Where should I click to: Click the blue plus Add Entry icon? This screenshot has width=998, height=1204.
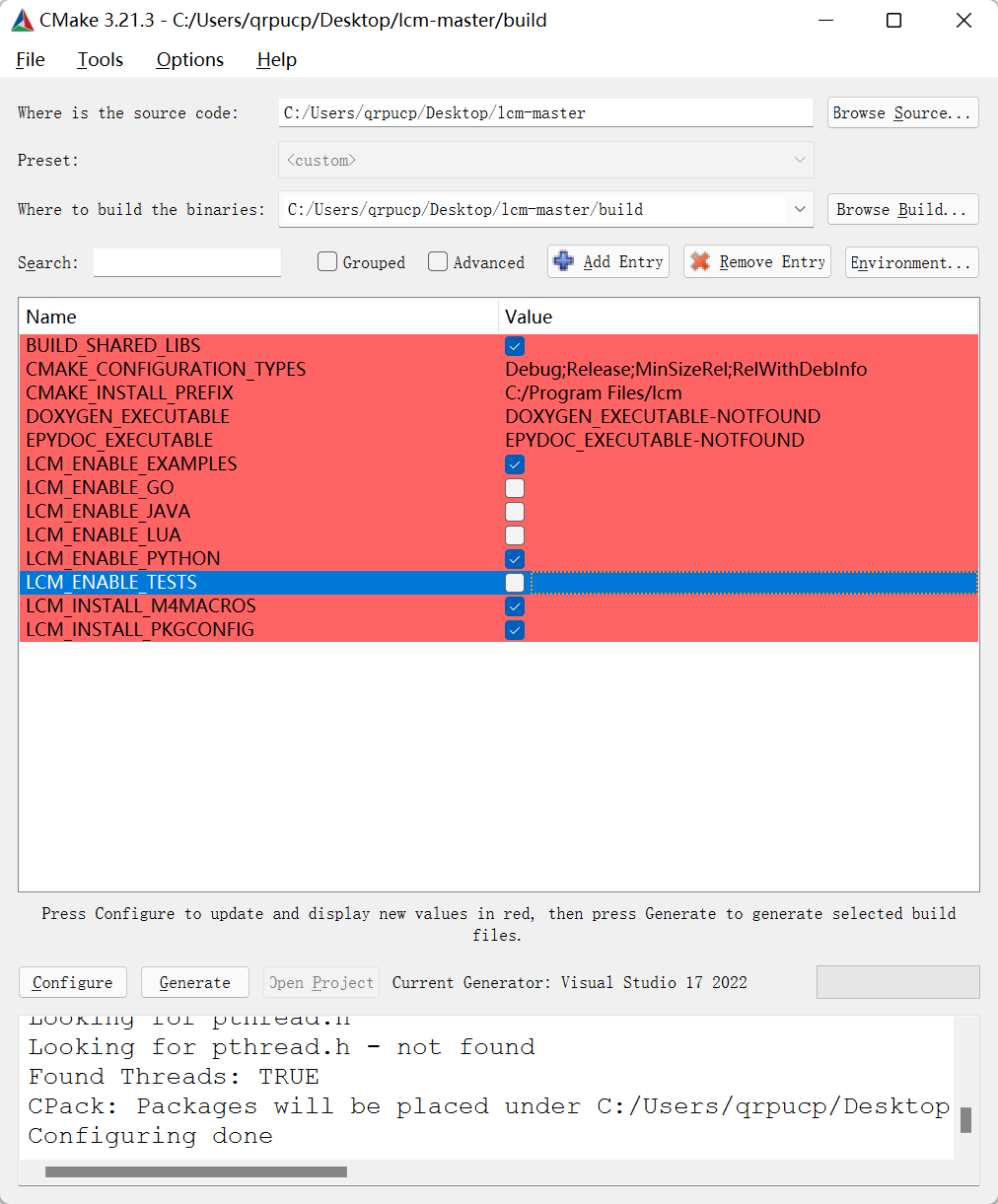click(x=564, y=261)
